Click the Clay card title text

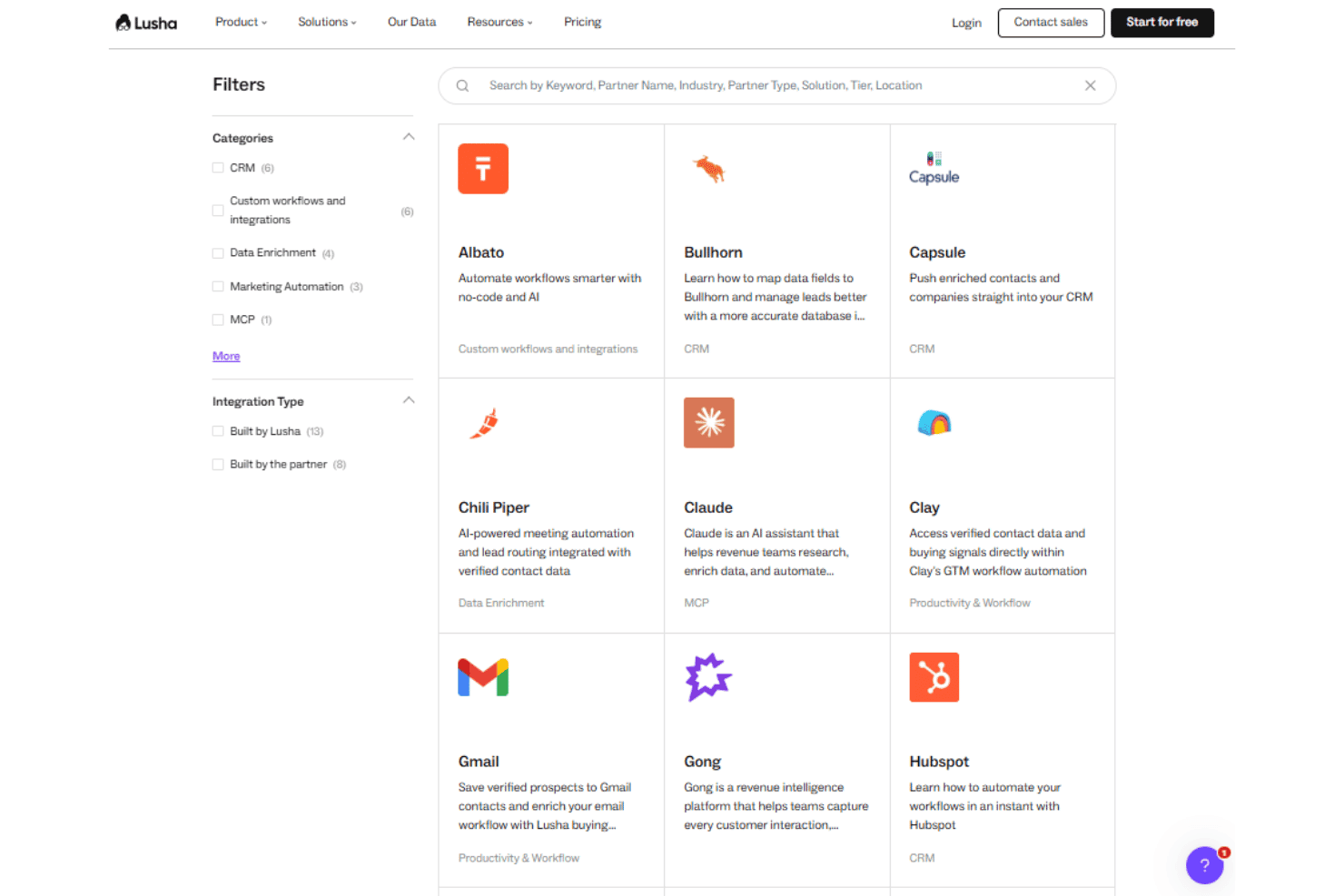[924, 507]
